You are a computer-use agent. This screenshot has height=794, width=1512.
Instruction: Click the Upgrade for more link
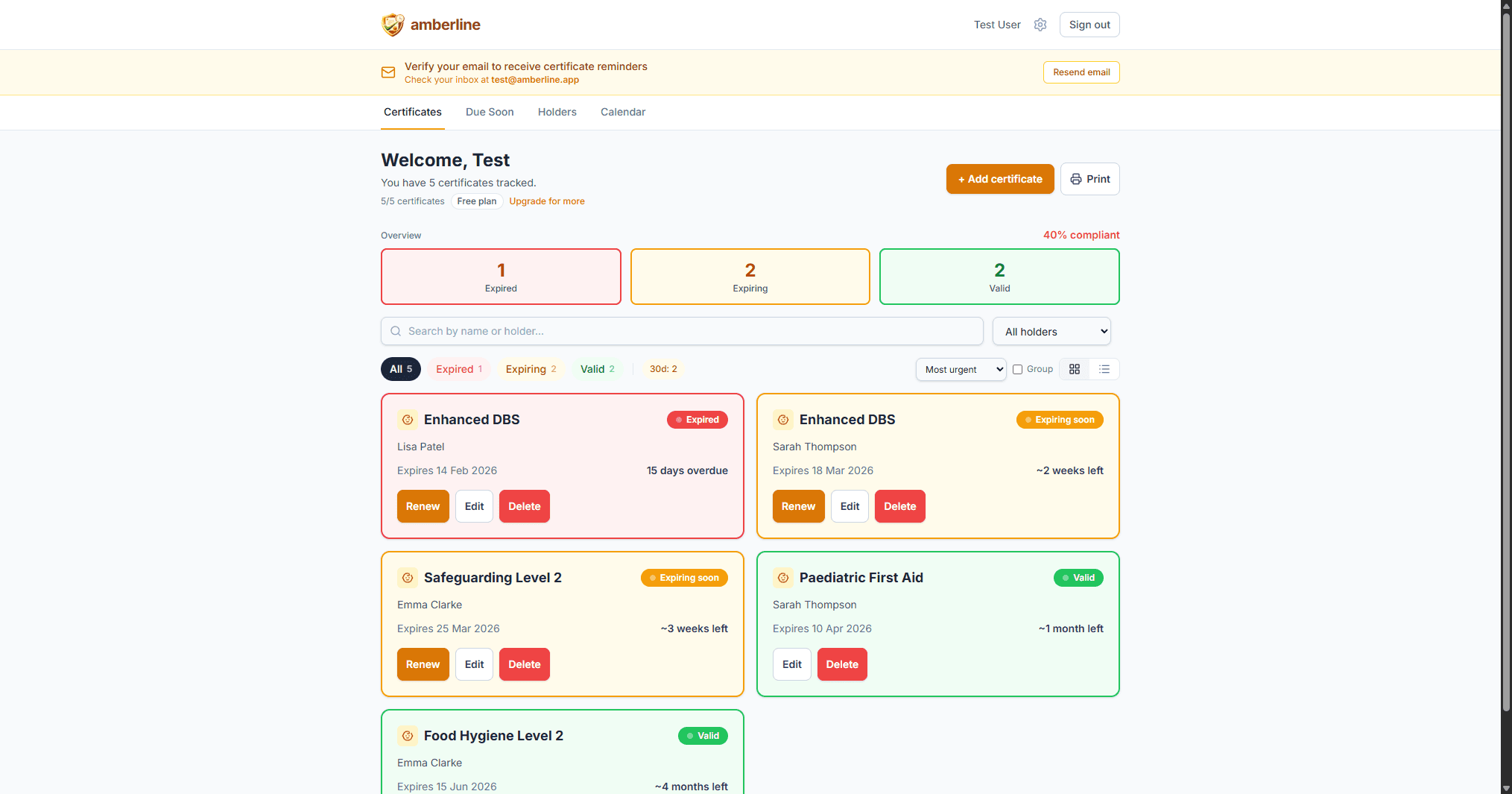pos(546,201)
